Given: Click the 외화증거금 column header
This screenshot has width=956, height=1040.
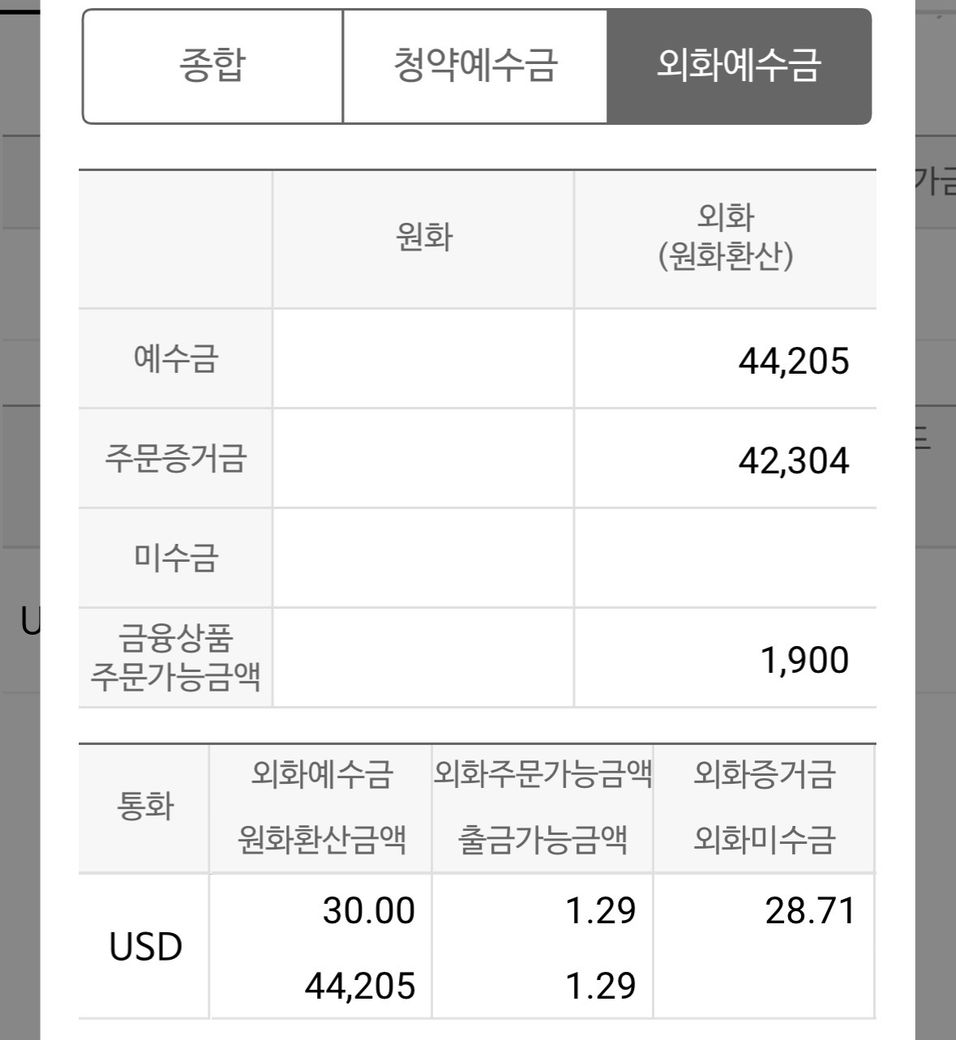Looking at the screenshot, I should (764, 775).
